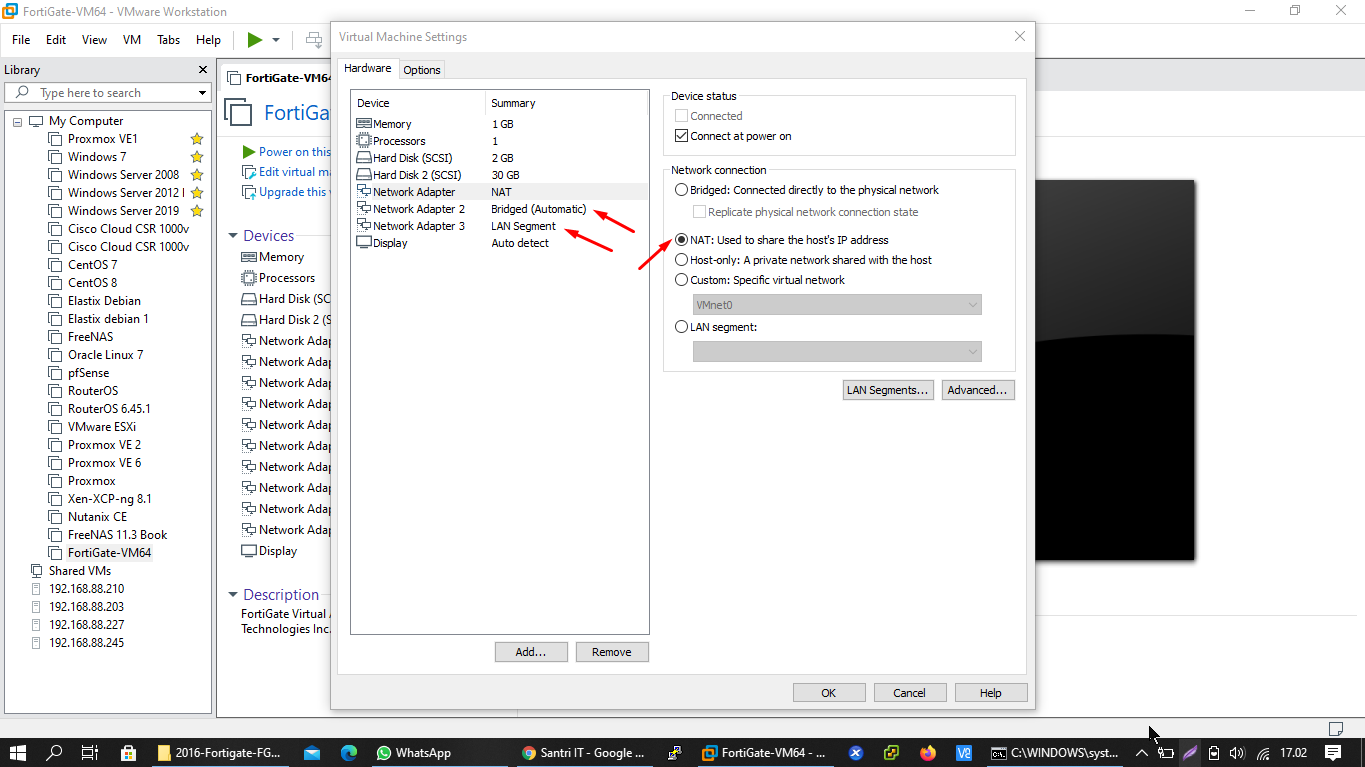Select NAT network connection radio button
Image resolution: width=1365 pixels, height=767 pixels.
(682, 240)
